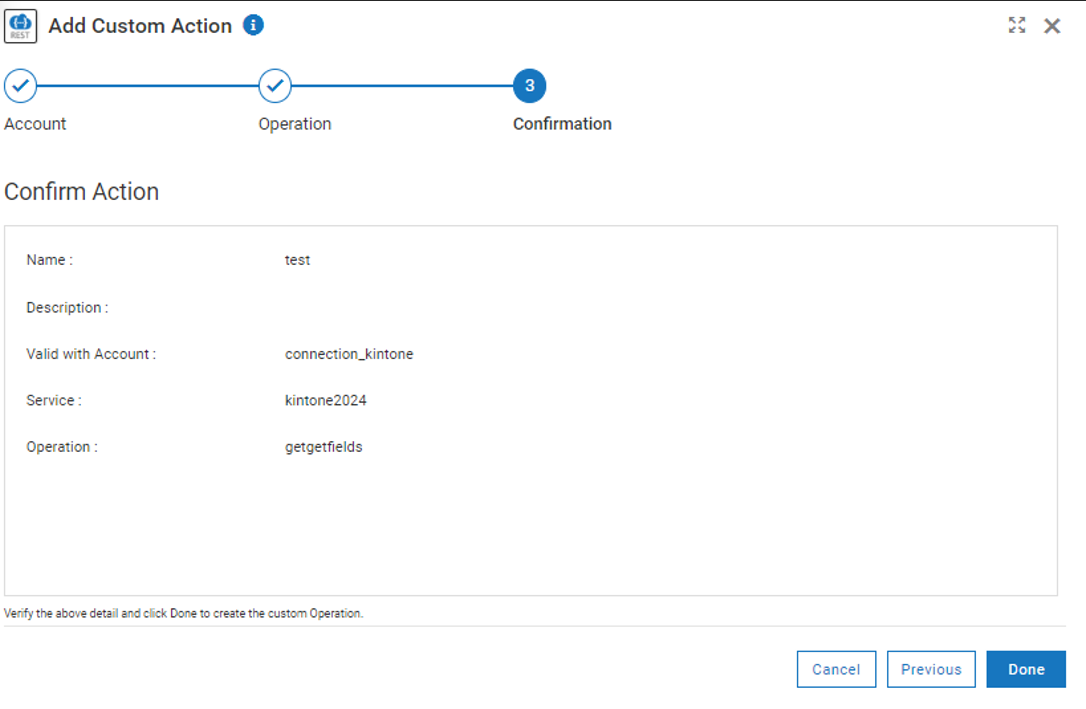Click the REST connector icon in header
1086x709 pixels.
[20, 27]
